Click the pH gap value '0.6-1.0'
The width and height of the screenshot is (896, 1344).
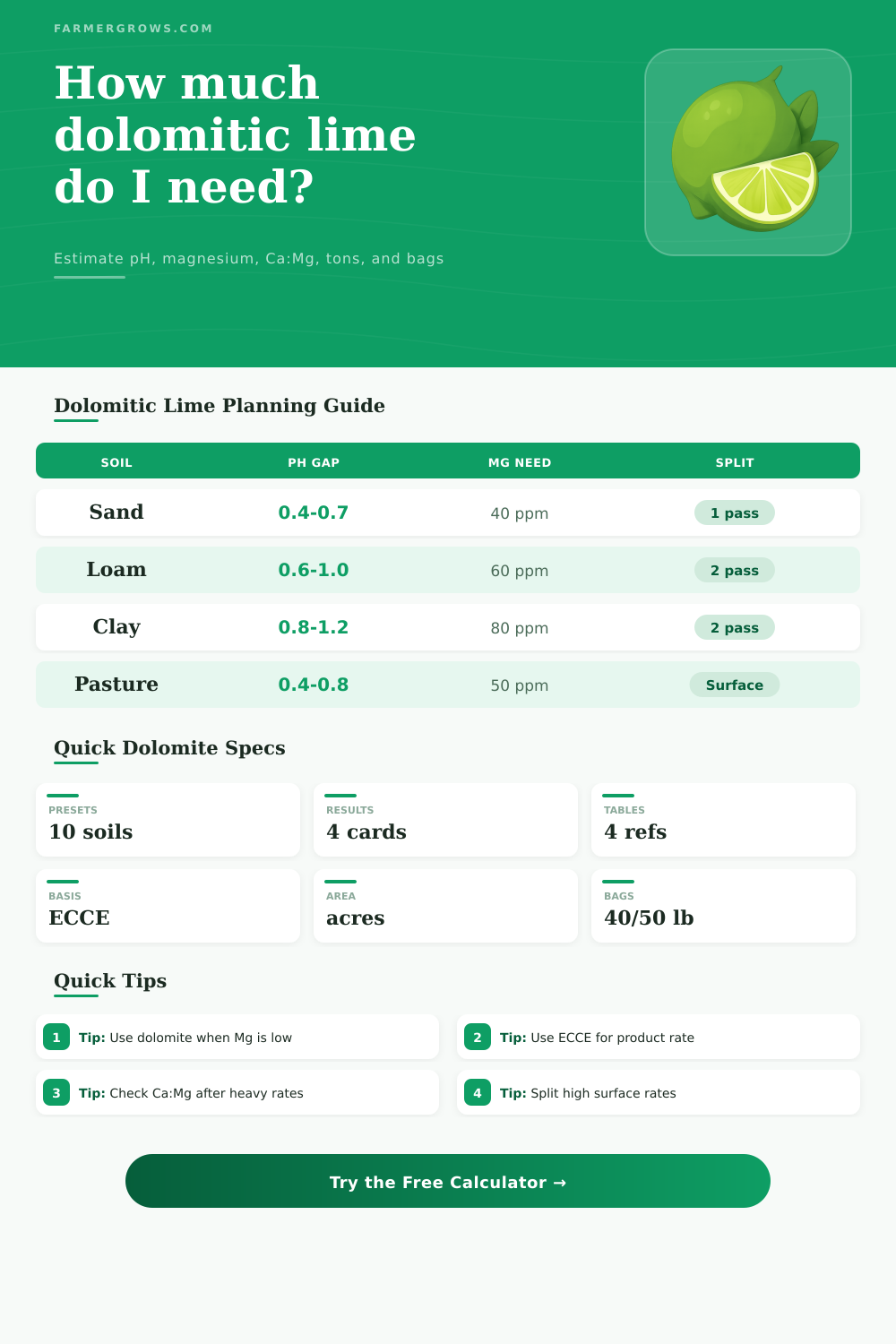pos(314,570)
